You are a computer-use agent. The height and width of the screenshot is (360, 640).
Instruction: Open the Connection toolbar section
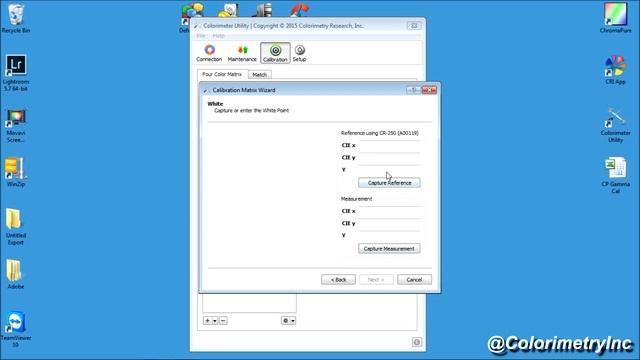point(209,53)
